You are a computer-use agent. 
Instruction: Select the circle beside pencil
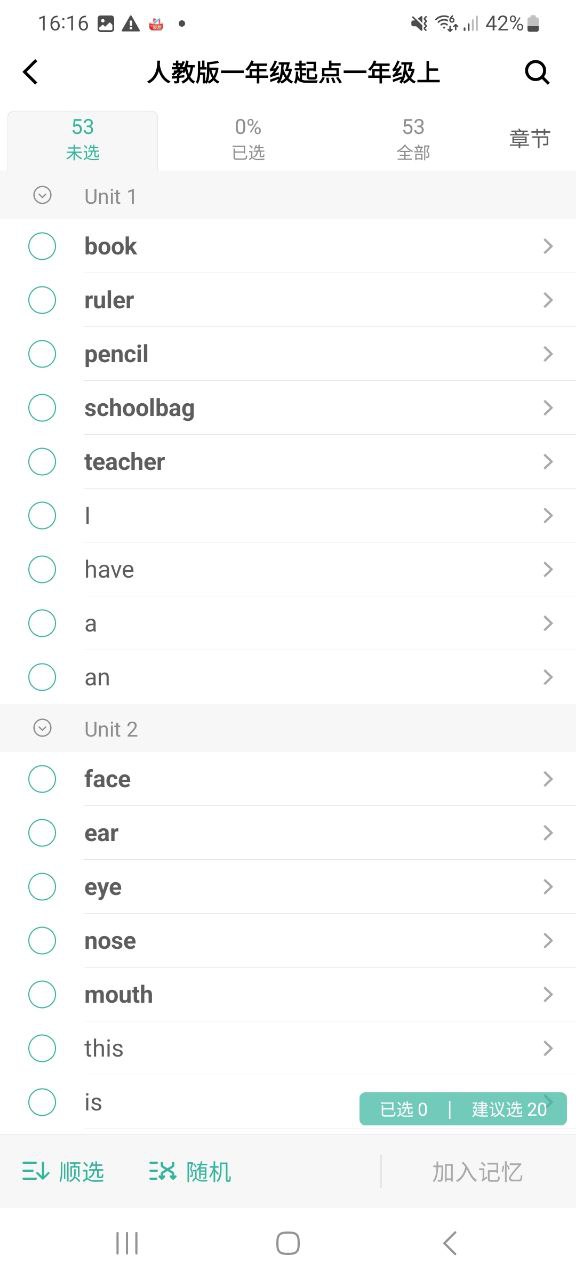42,354
